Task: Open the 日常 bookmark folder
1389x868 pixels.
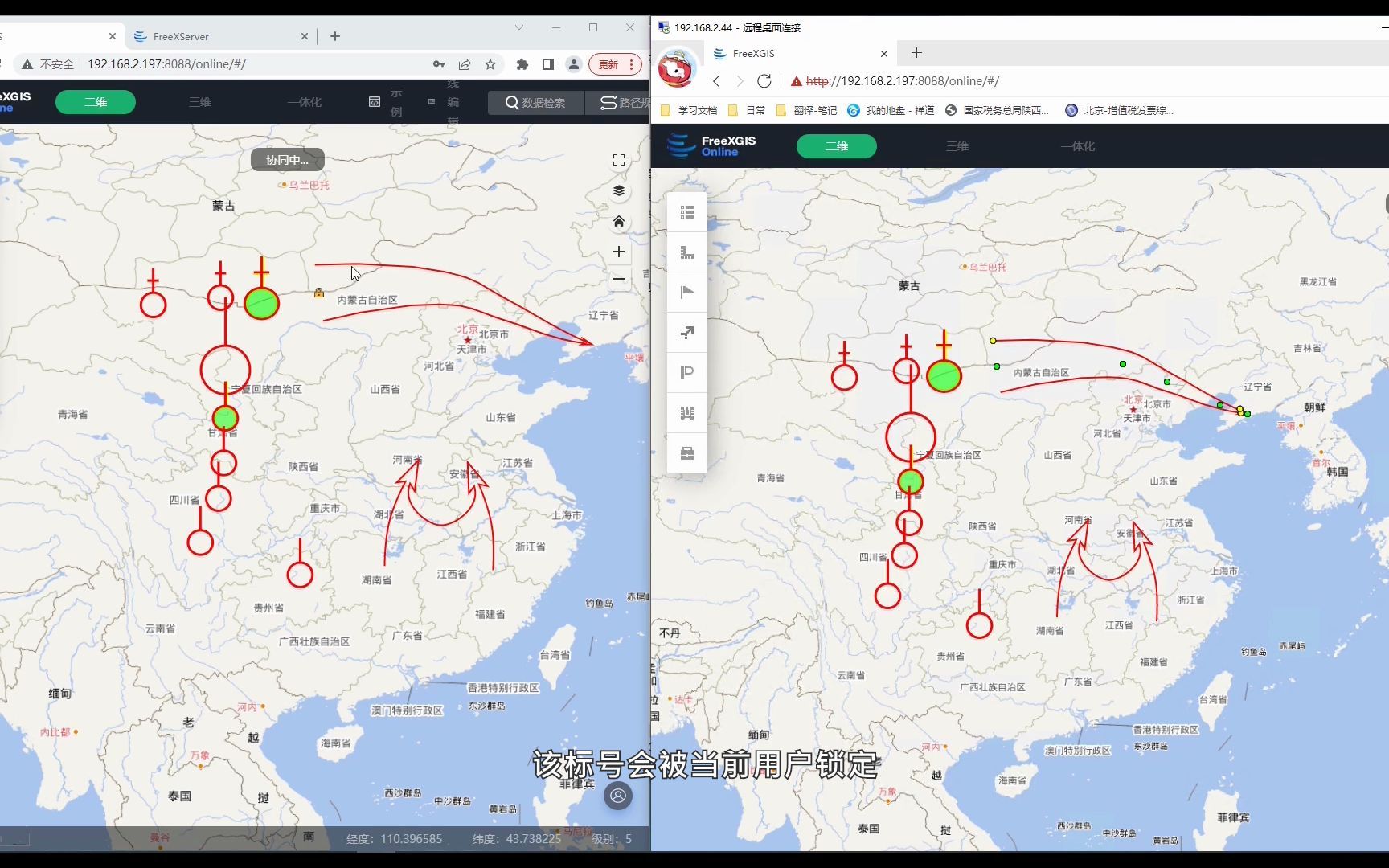Action: (747, 111)
